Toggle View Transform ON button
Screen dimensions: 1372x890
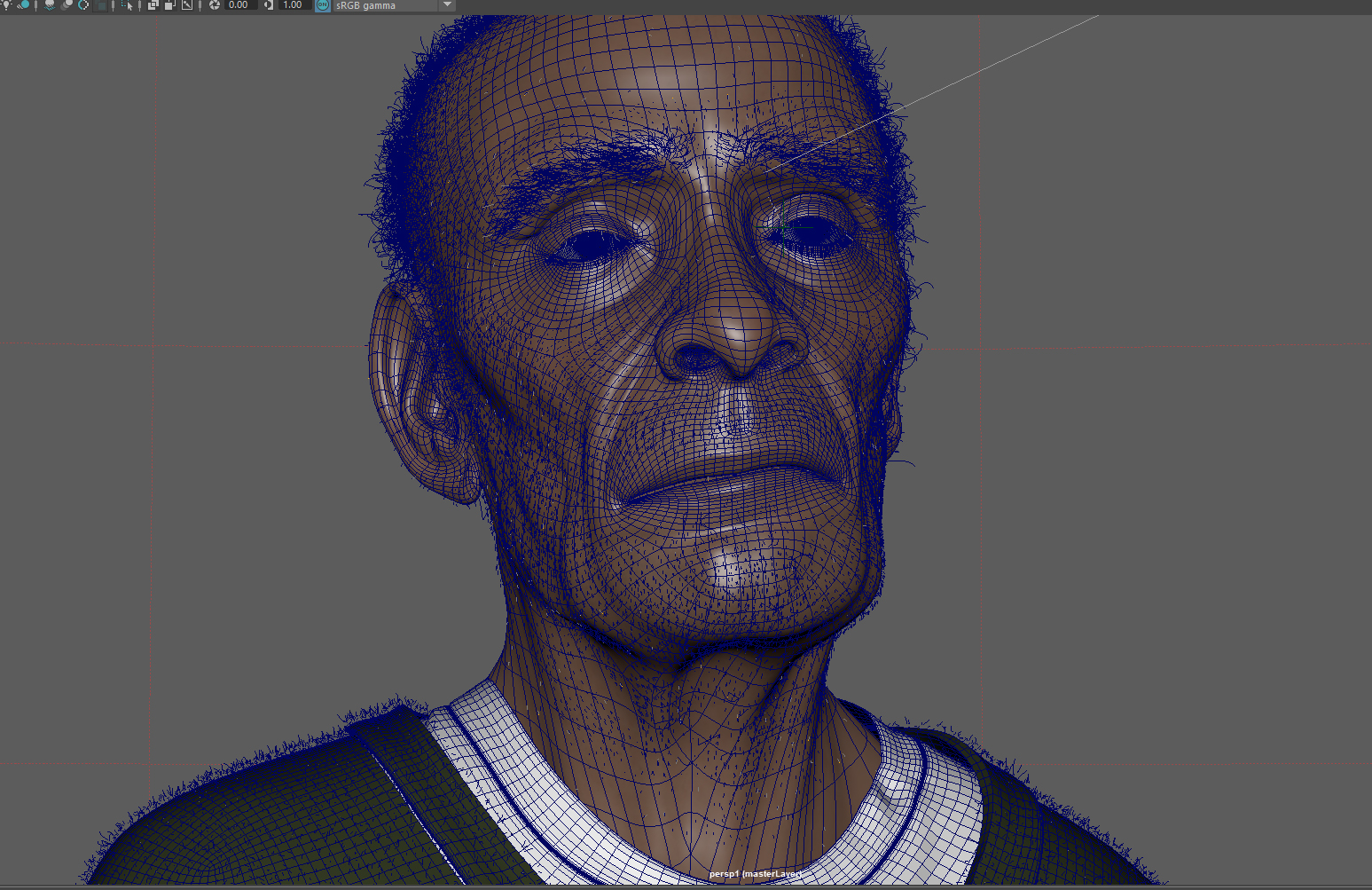(323, 4)
